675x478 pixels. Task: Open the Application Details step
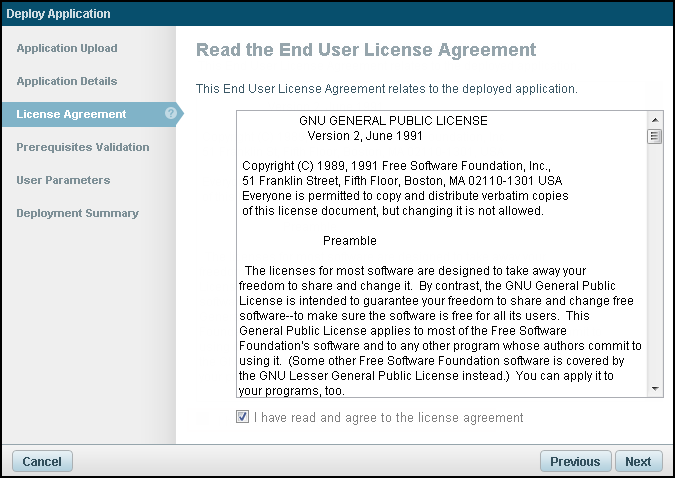(67, 81)
